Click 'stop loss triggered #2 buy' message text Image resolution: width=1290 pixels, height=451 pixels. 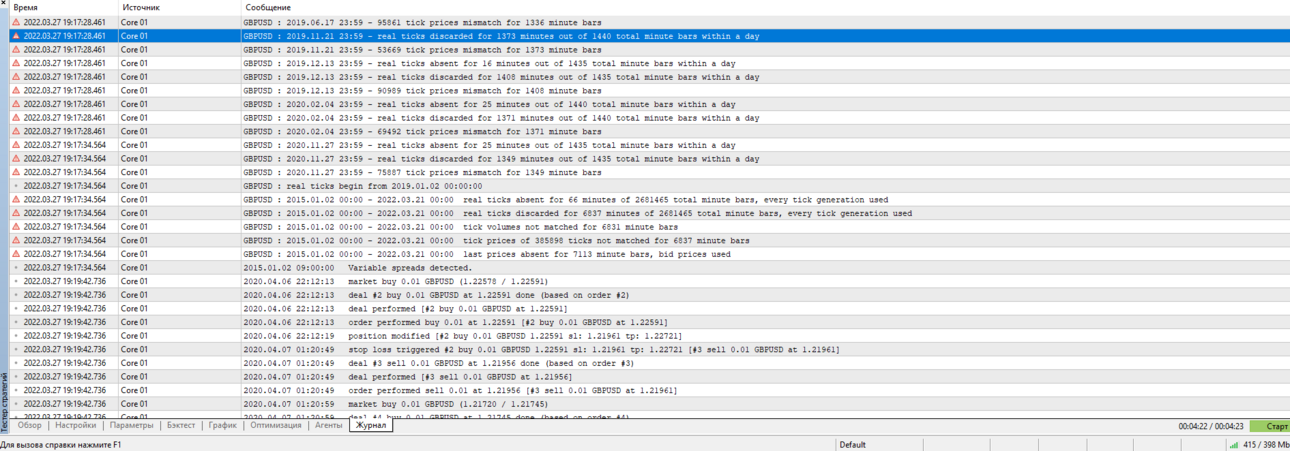click(594, 349)
